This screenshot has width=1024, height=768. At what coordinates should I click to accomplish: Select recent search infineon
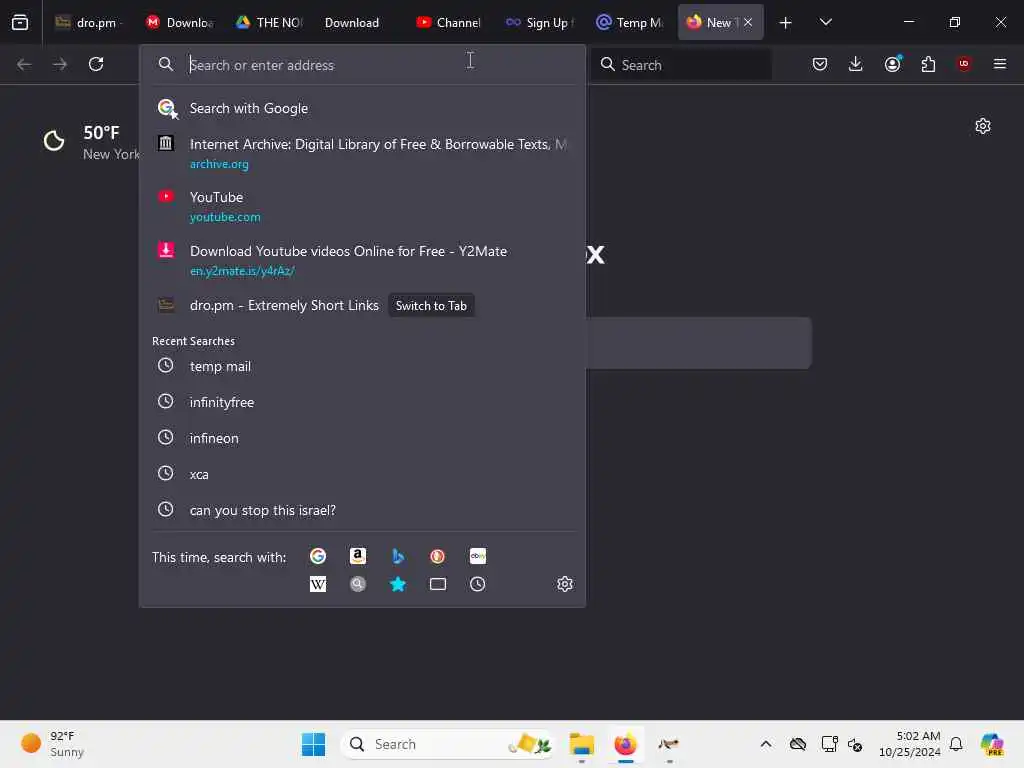(x=362, y=438)
